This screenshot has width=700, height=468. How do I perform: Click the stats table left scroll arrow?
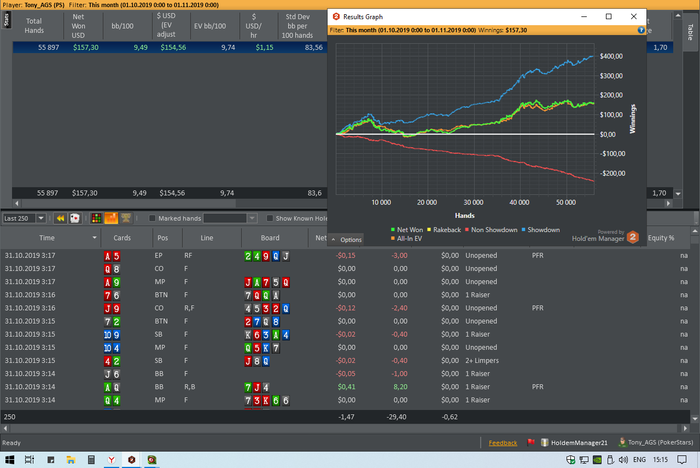[x=17, y=203]
